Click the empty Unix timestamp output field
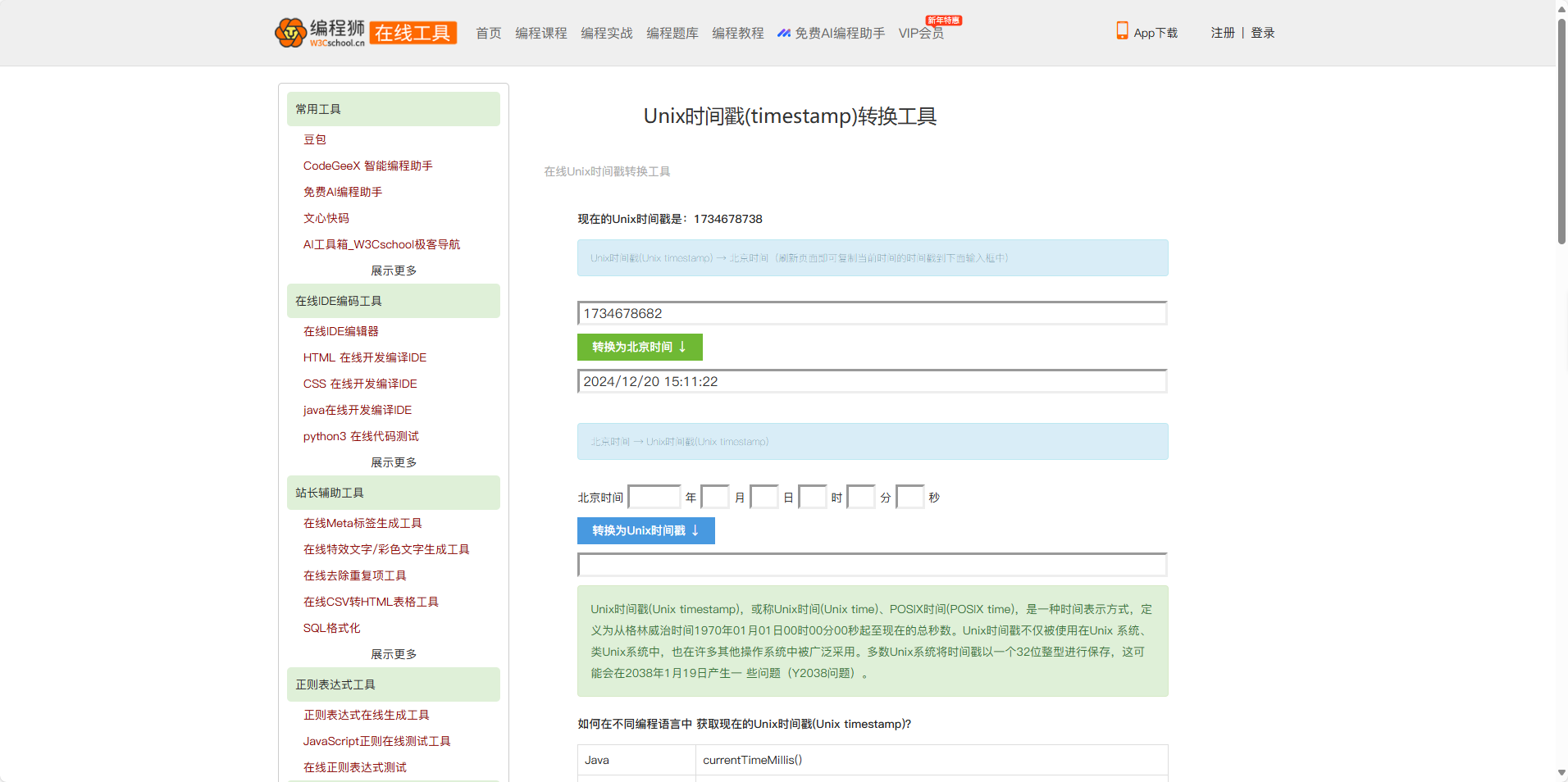1568x782 pixels. tap(873, 565)
